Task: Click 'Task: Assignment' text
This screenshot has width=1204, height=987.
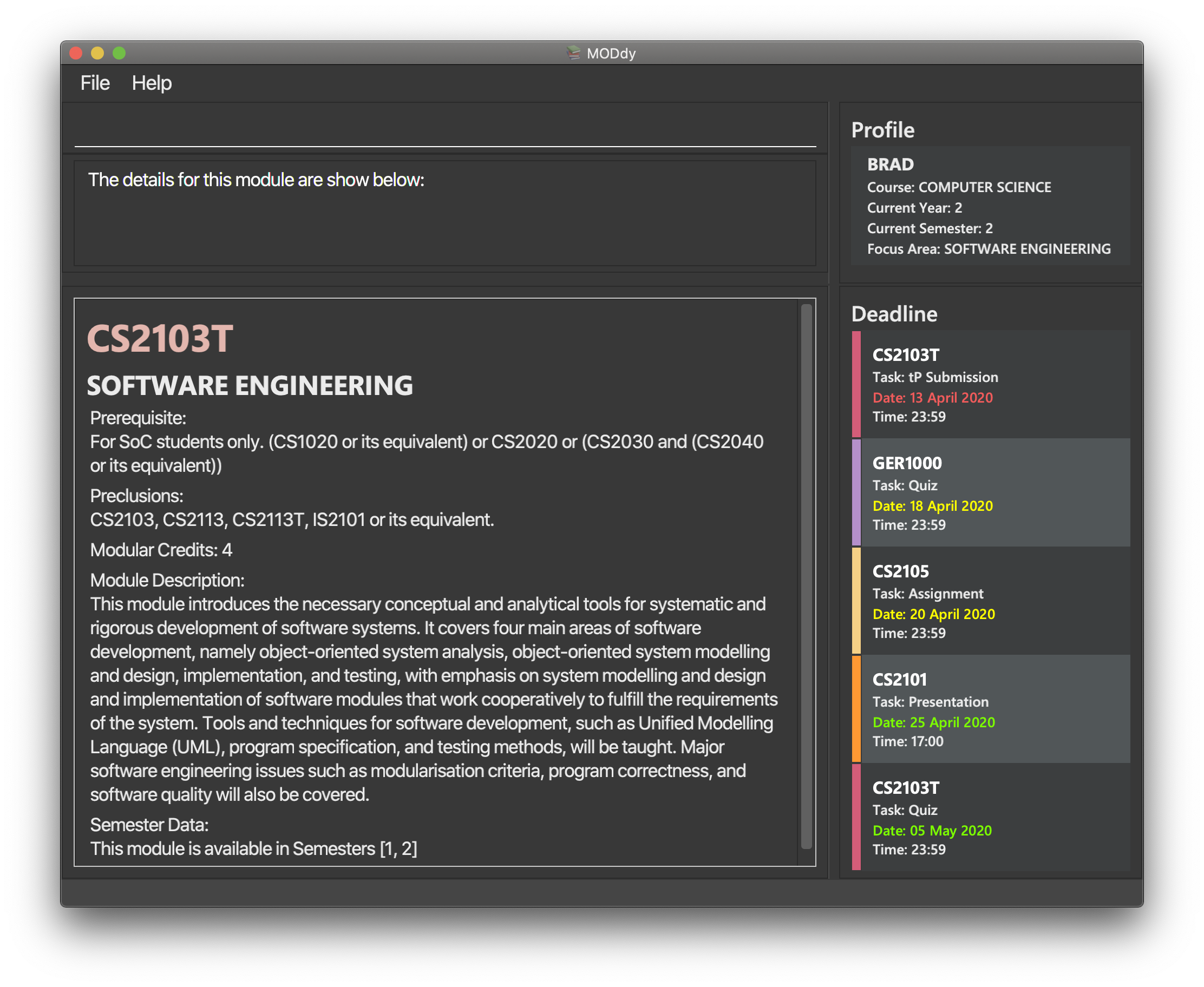Action: tap(927, 593)
